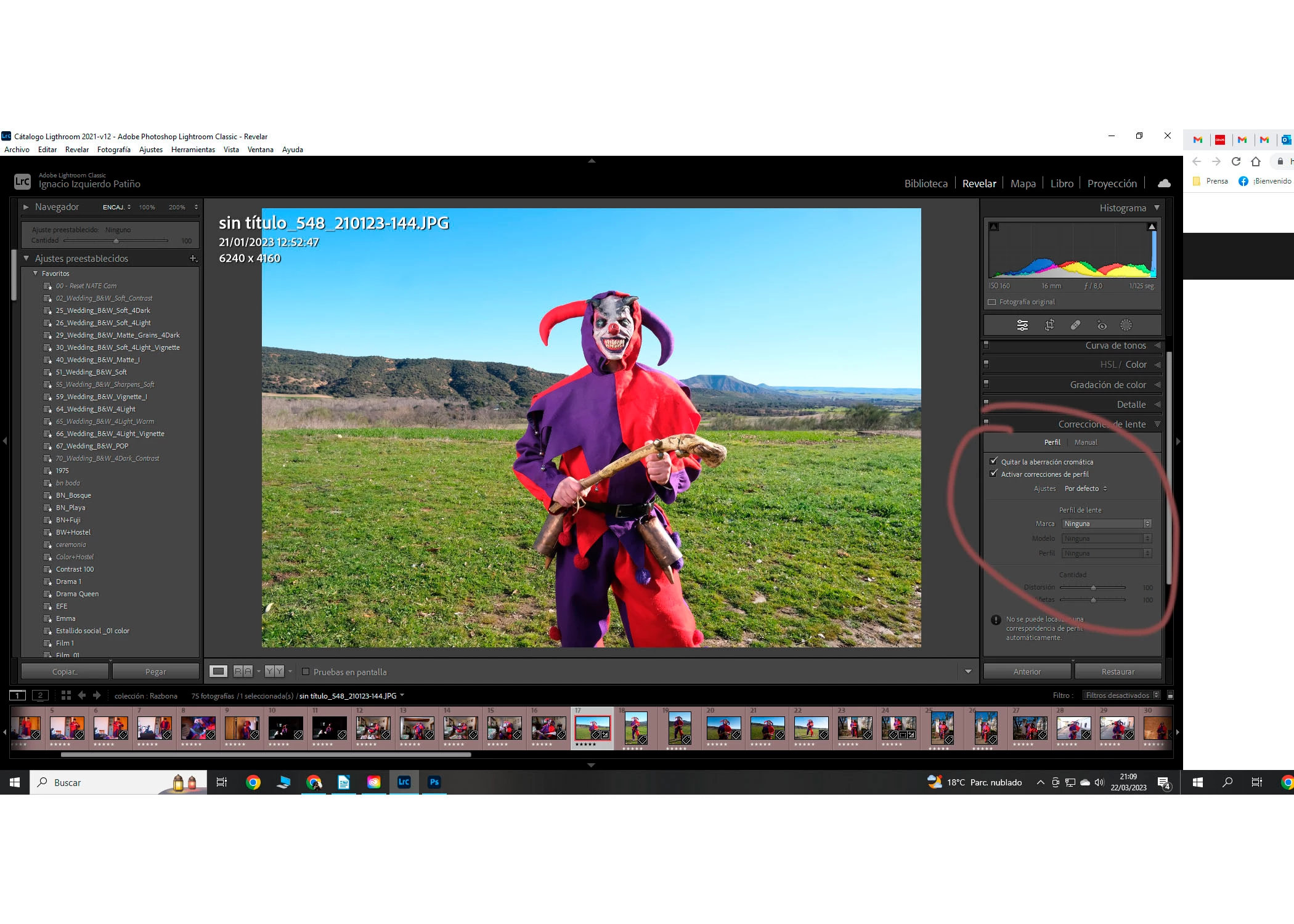
Task: Select the Healing bandage tool
Action: [x=1075, y=325]
